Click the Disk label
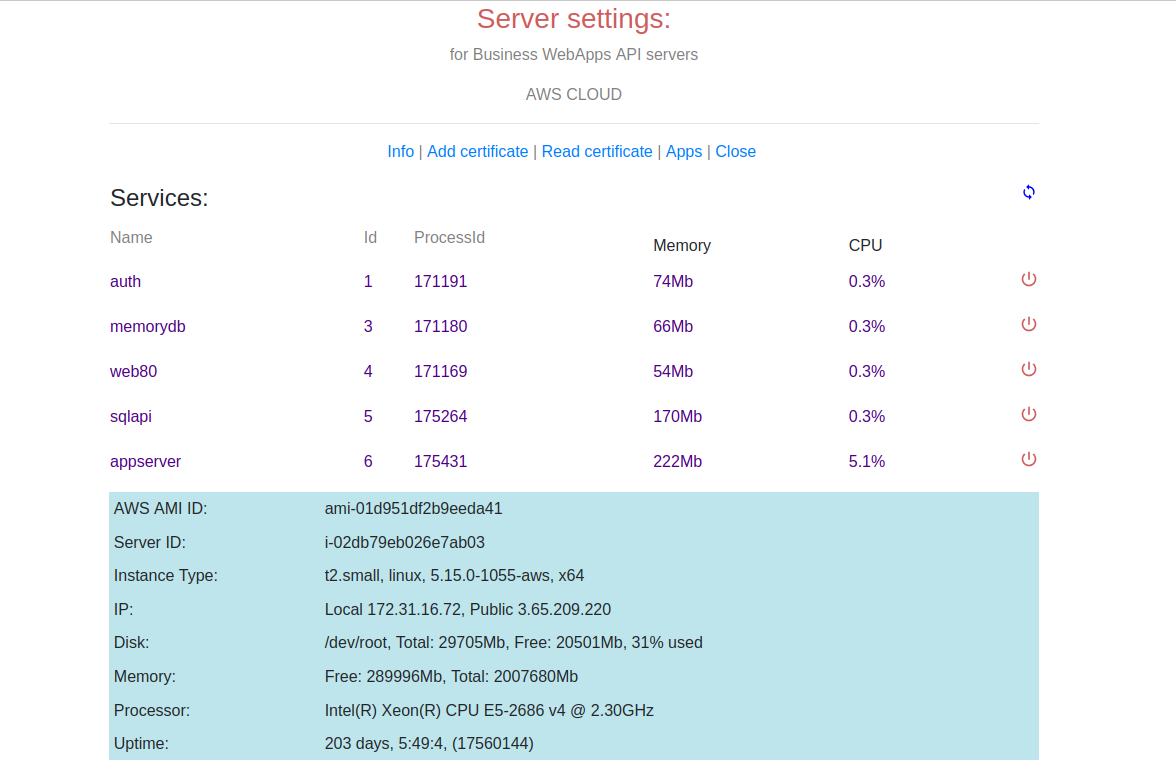 131,643
